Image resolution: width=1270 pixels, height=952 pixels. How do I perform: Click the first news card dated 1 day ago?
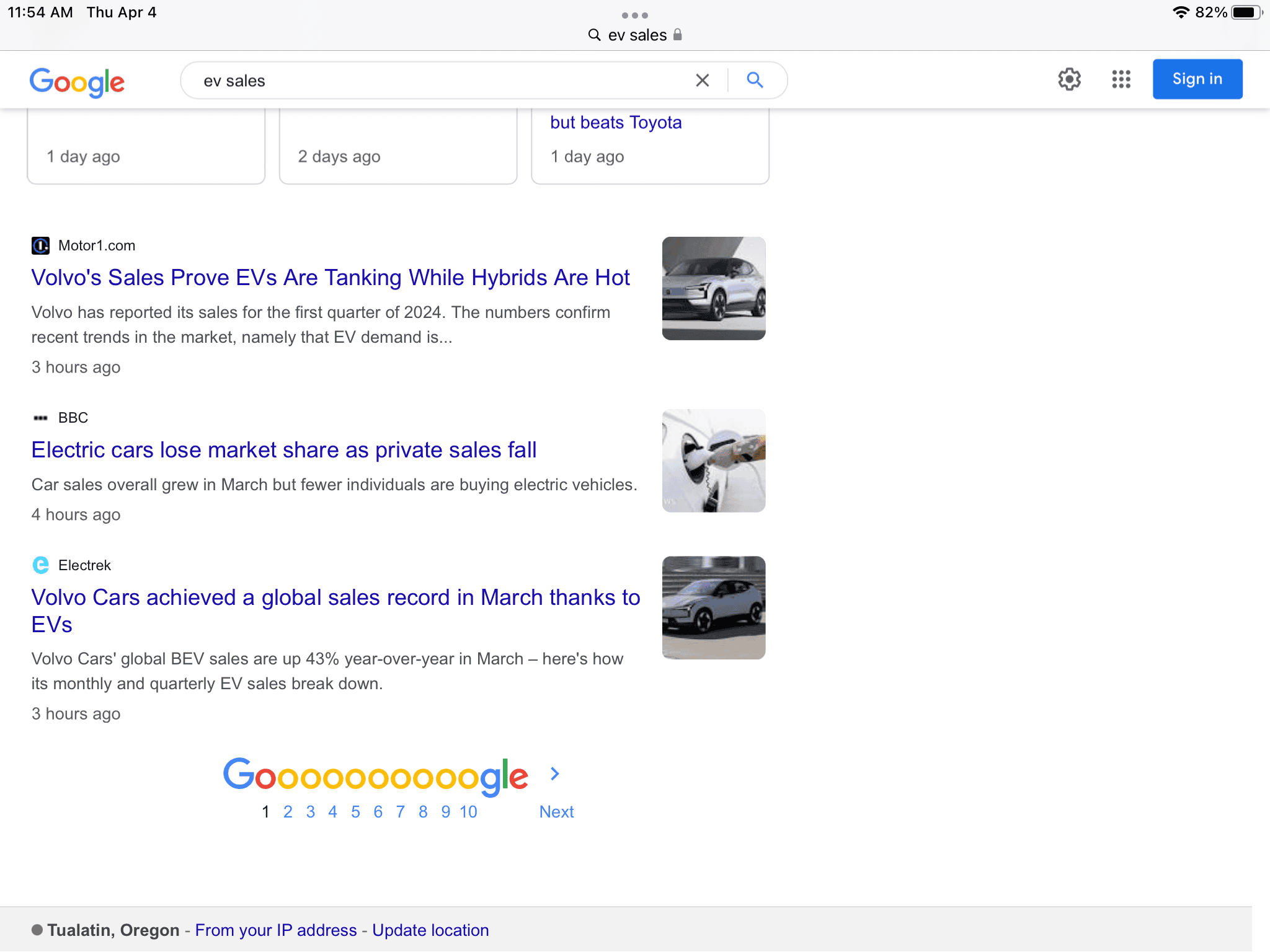pyautogui.click(x=146, y=146)
